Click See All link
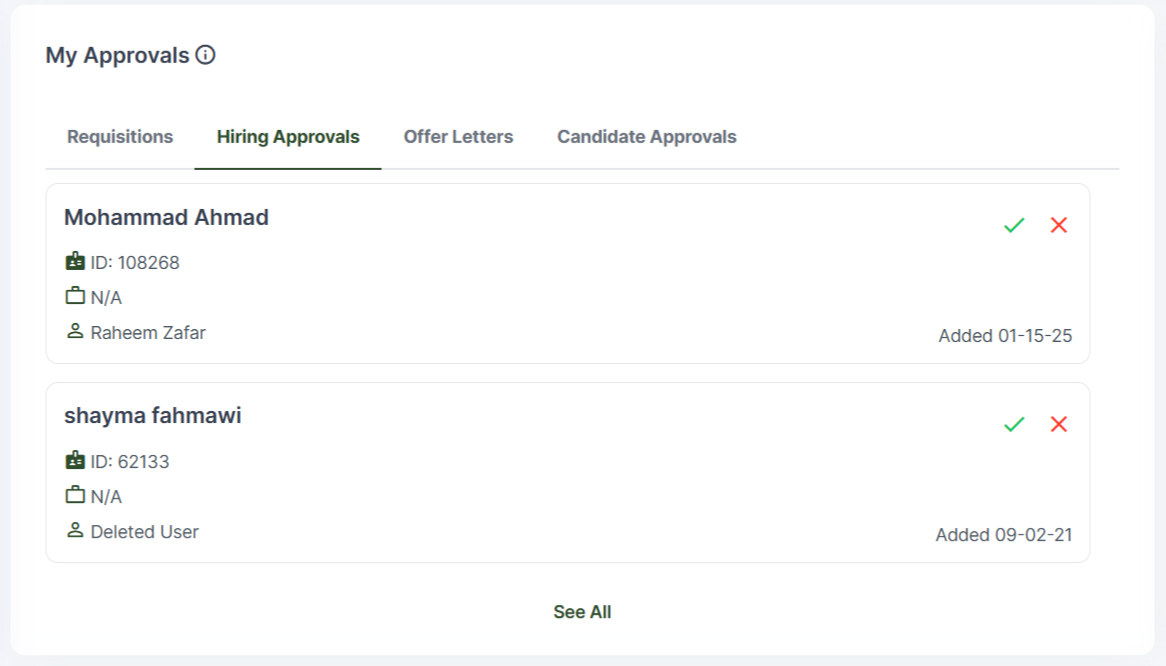The width and height of the screenshot is (1166, 666). point(582,612)
